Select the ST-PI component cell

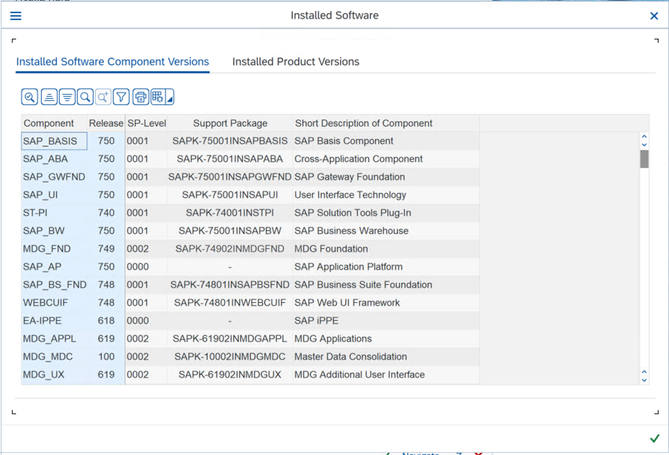pyautogui.click(x=54, y=213)
